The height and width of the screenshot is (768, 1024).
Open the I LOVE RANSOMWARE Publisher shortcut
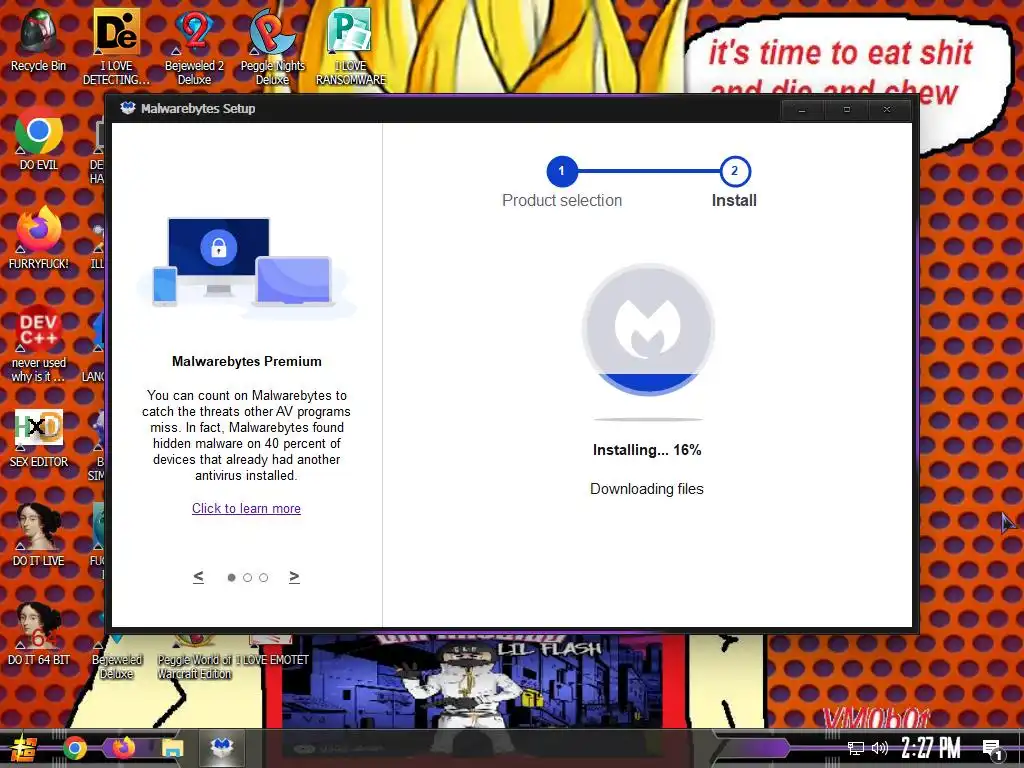coord(351,46)
